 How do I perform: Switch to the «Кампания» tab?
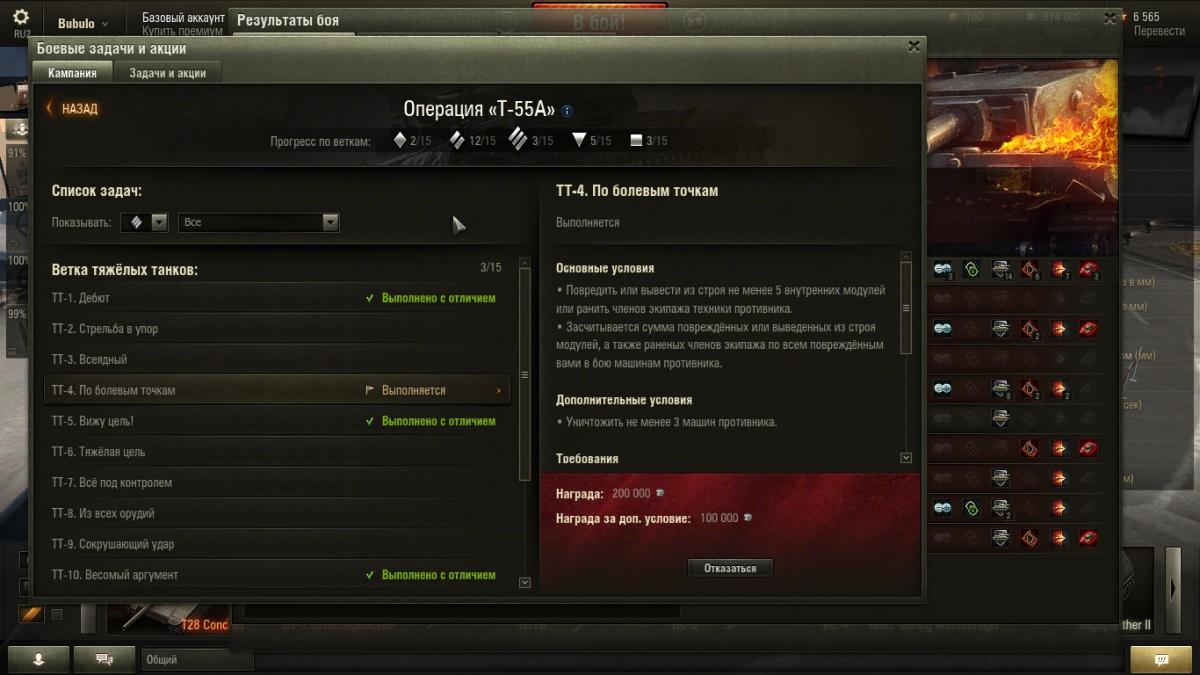pos(73,73)
